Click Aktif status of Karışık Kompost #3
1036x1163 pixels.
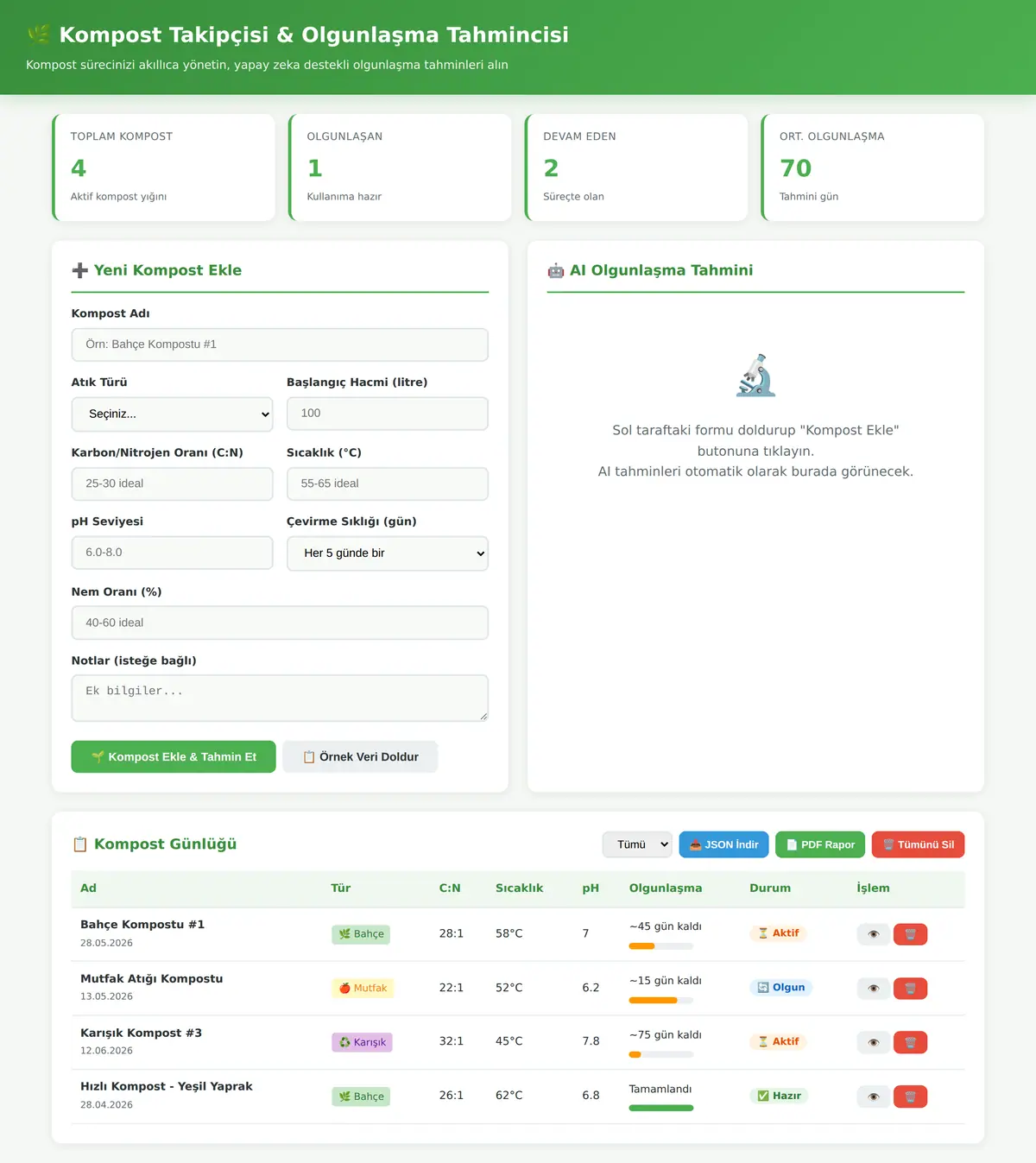point(778,1041)
